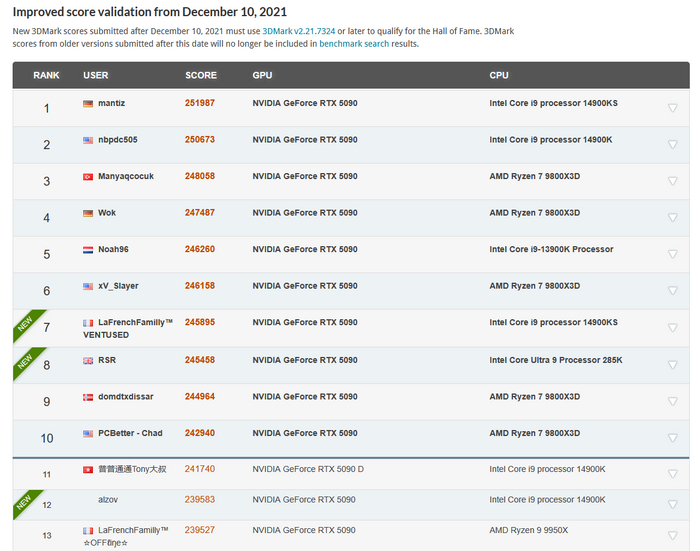Open score 246260
Image resolution: width=700 pixels, height=551 pixels.
(x=200, y=250)
